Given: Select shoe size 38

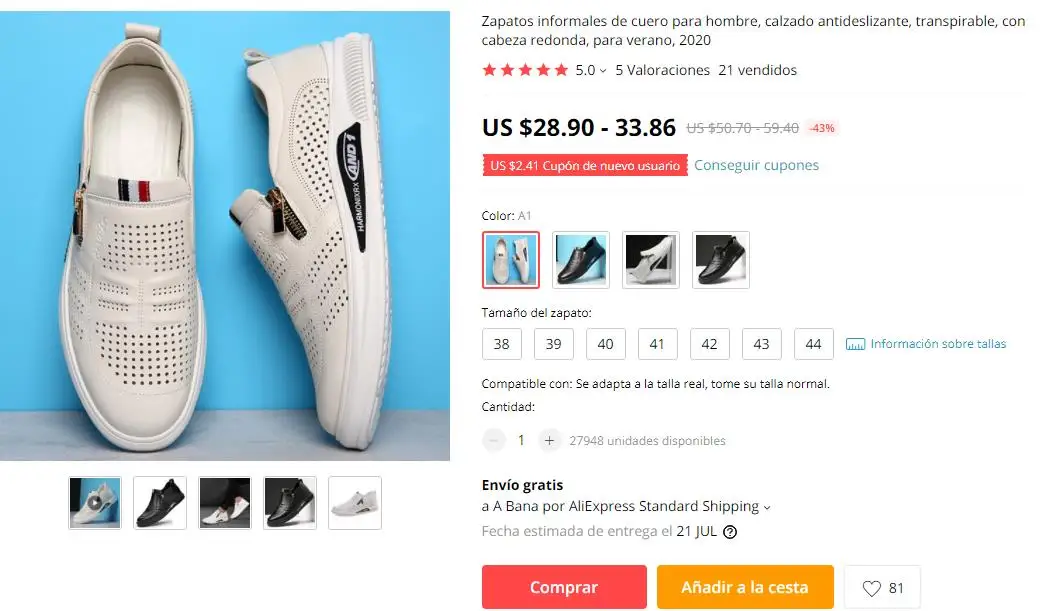Looking at the screenshot, I should click(502, 344).
